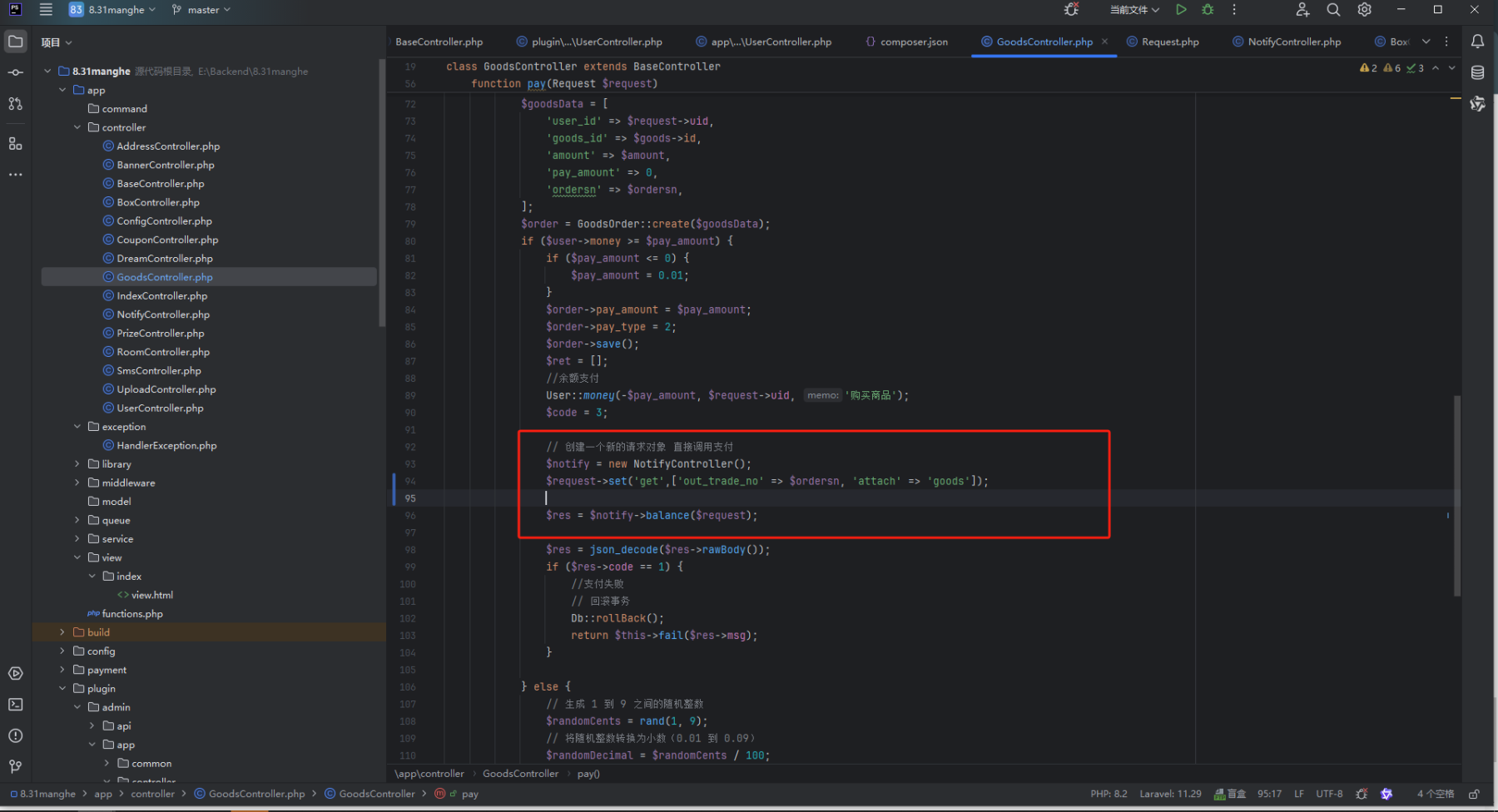Collapse the controller folder

(x=77, y=127)
